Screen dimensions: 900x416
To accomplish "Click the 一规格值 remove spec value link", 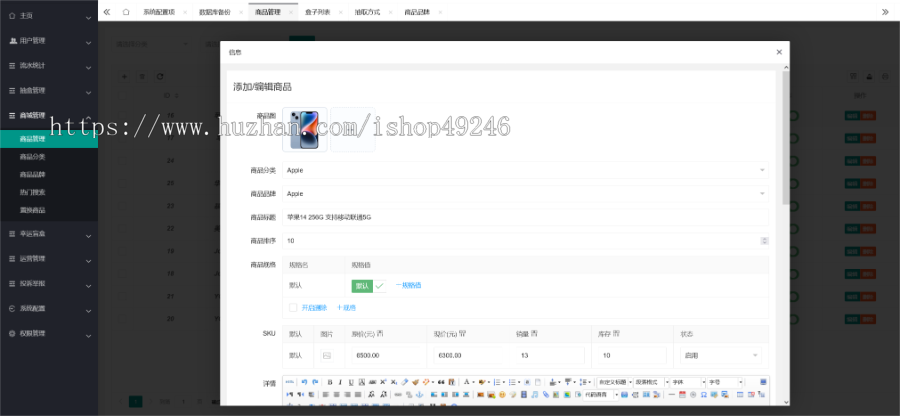I will coord(408,285).
